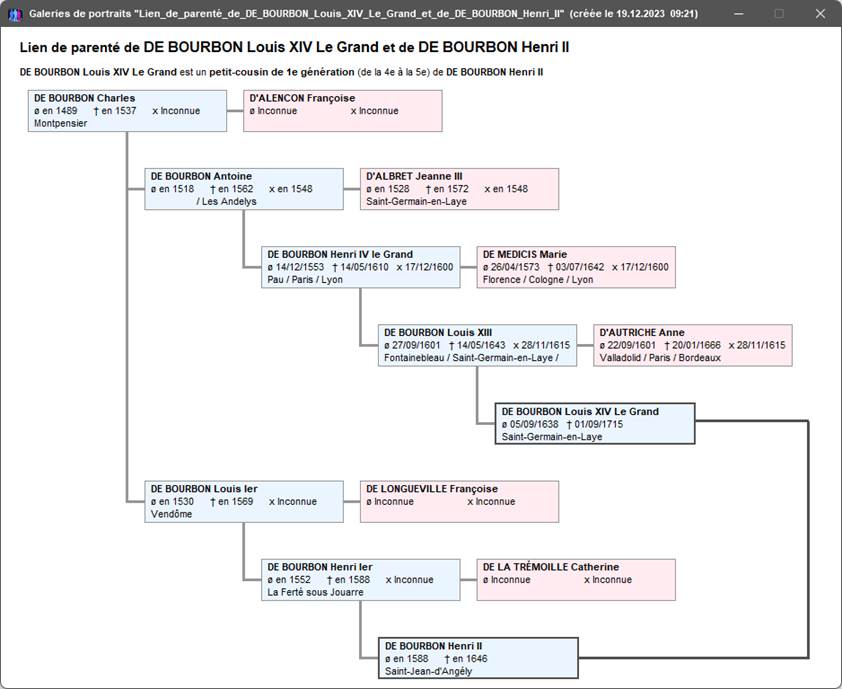Open the DE MEDICIS Marie card
Viewport: 842px width, 689px height.
coord(576,267)
